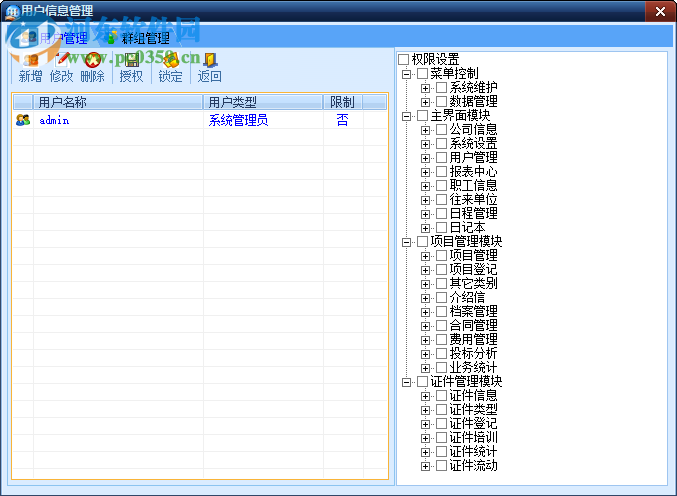Select the 往来单位 tree label
Viewport: 677px width, 496px height.
[473, 199]
